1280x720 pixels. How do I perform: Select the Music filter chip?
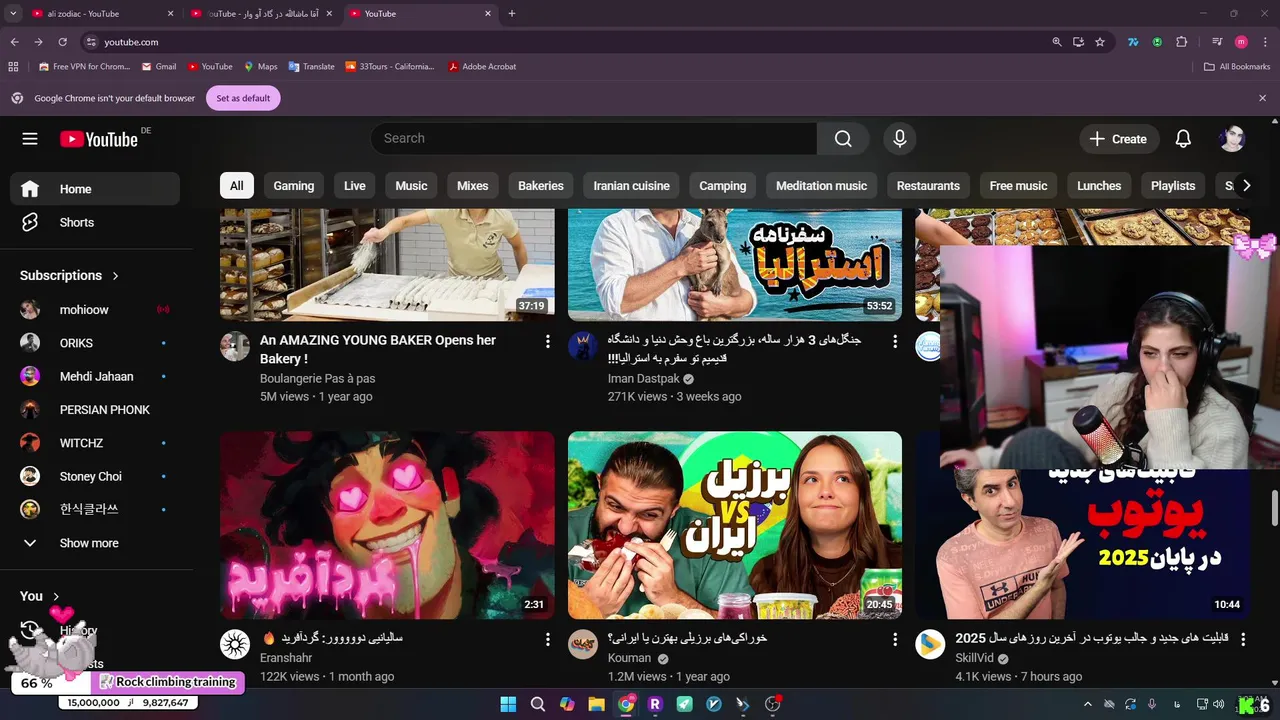click(x=411, y=186)
